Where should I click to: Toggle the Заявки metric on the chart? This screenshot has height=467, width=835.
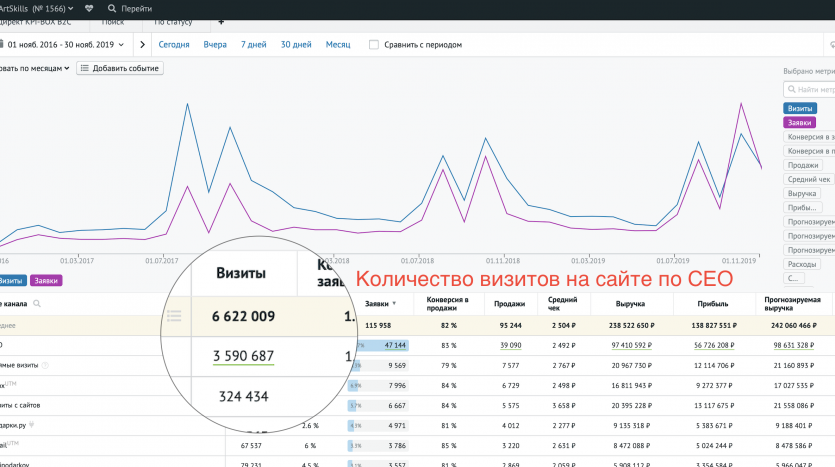(x=800, y=122)
